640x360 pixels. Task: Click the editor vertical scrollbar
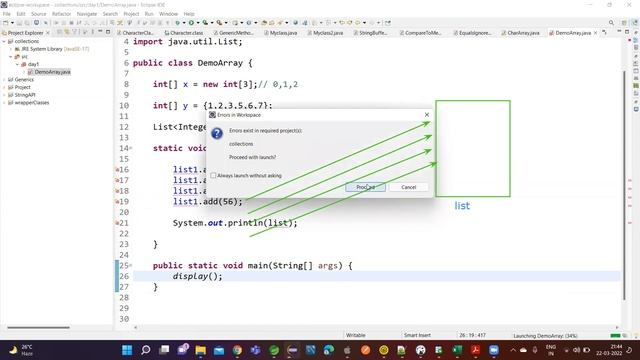coord(624,185)
